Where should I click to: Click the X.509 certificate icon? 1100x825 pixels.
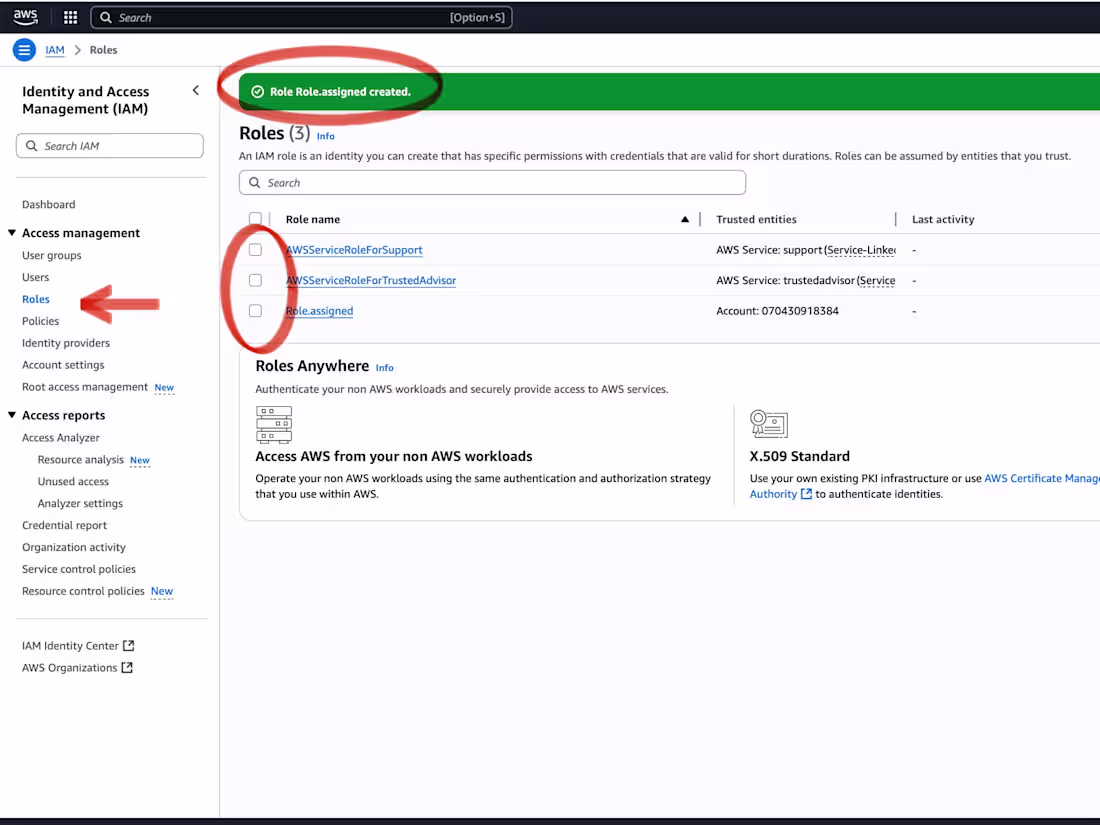769,423
